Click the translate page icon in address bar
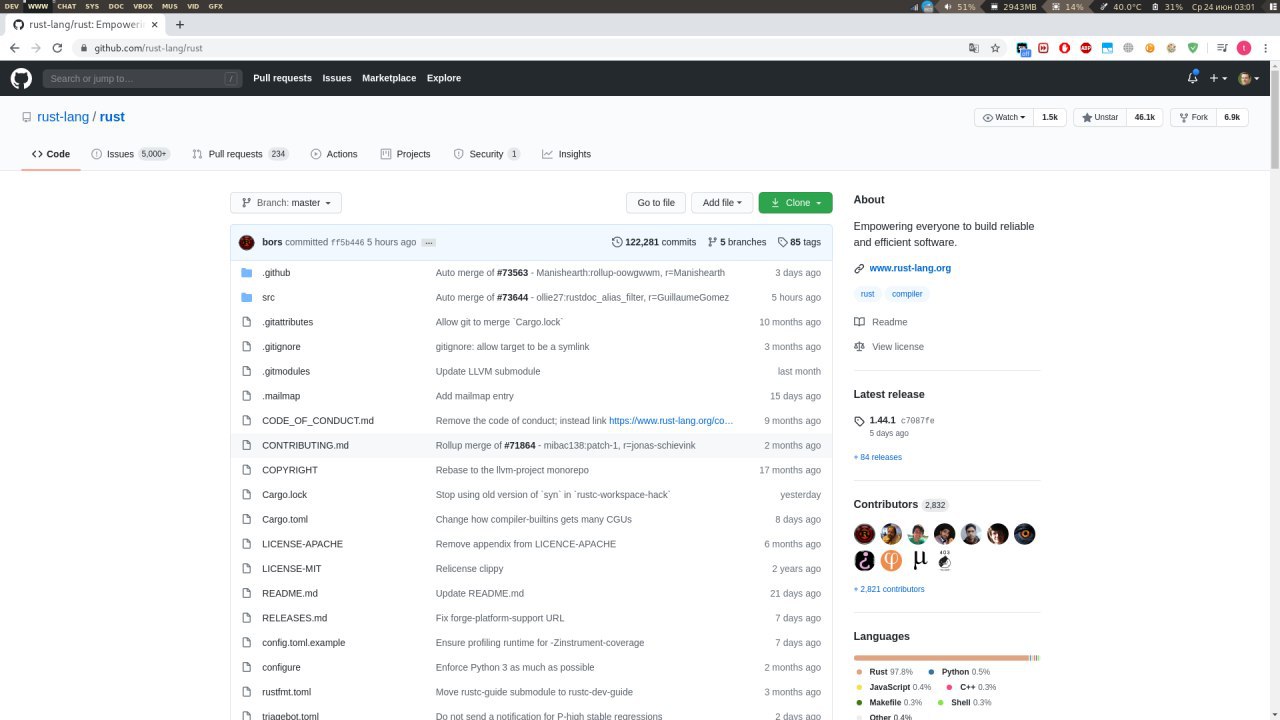 [x=973, y=48]
